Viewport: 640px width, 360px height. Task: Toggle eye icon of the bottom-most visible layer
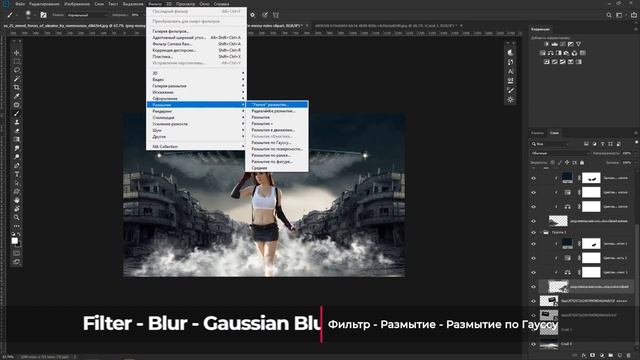pos(533,344)
